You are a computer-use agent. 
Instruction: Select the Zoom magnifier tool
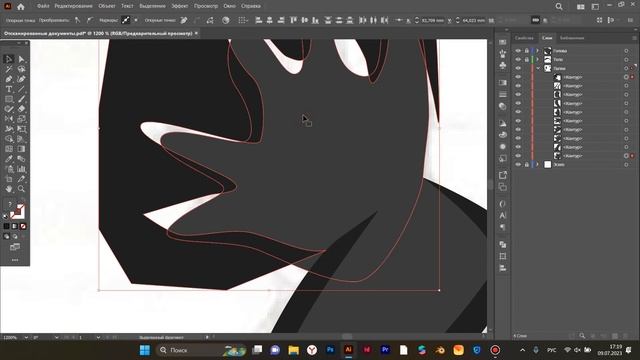(21, 189)
